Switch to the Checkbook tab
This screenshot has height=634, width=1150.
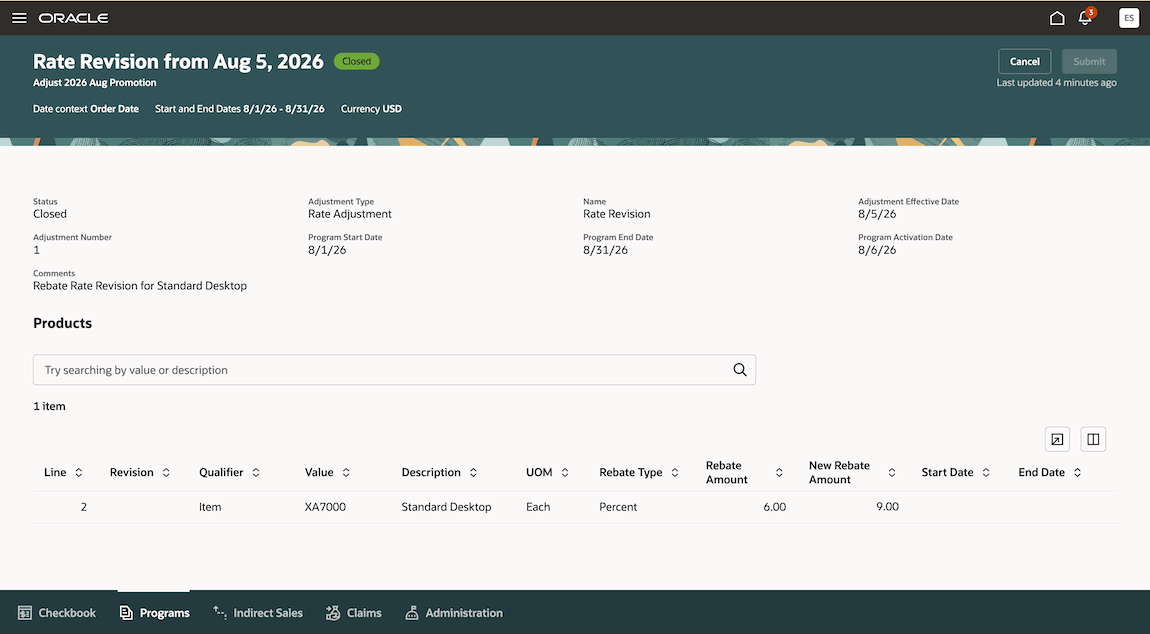click(57, 613)
